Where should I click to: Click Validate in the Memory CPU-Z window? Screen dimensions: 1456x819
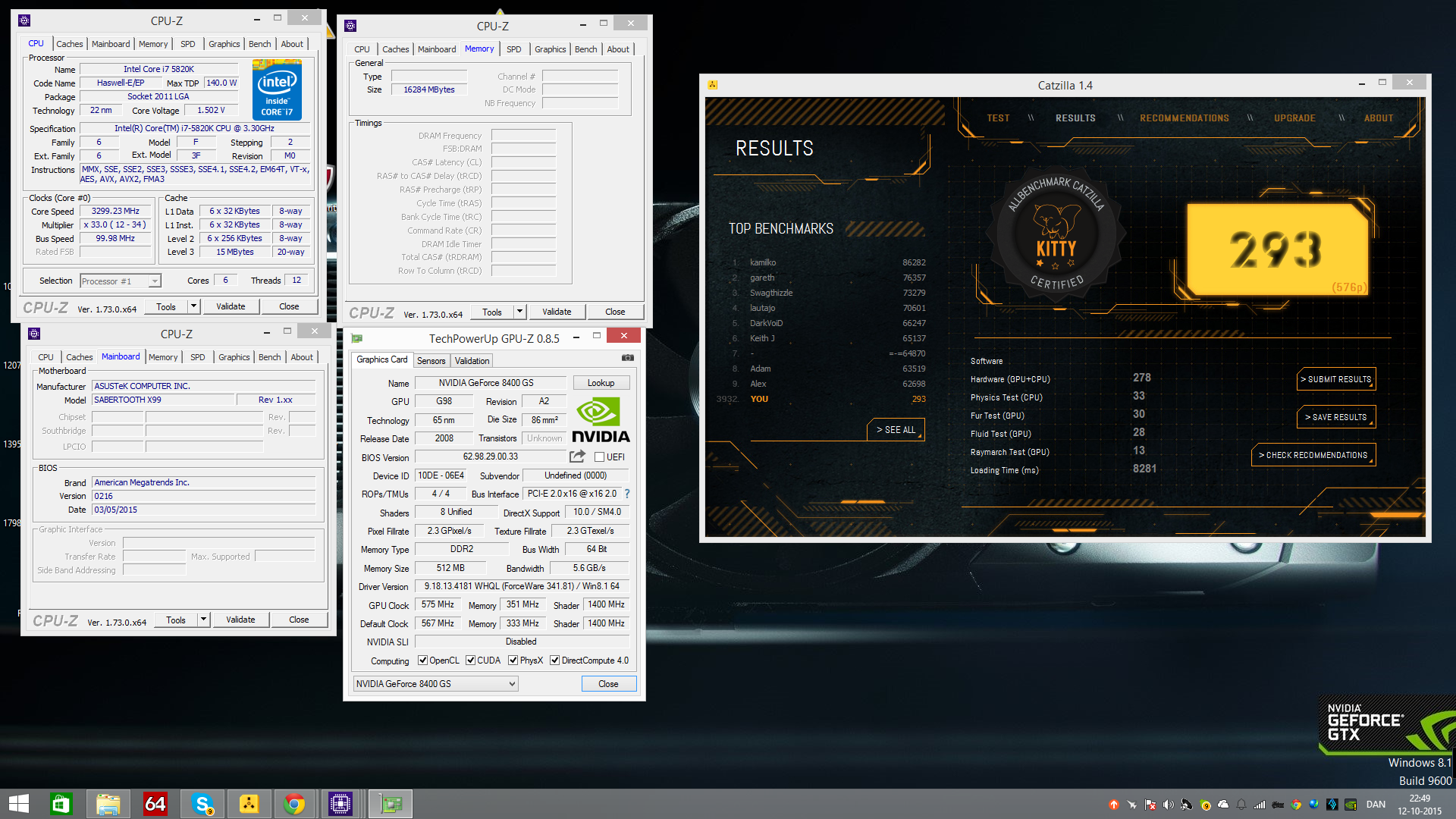coord(557,312)
